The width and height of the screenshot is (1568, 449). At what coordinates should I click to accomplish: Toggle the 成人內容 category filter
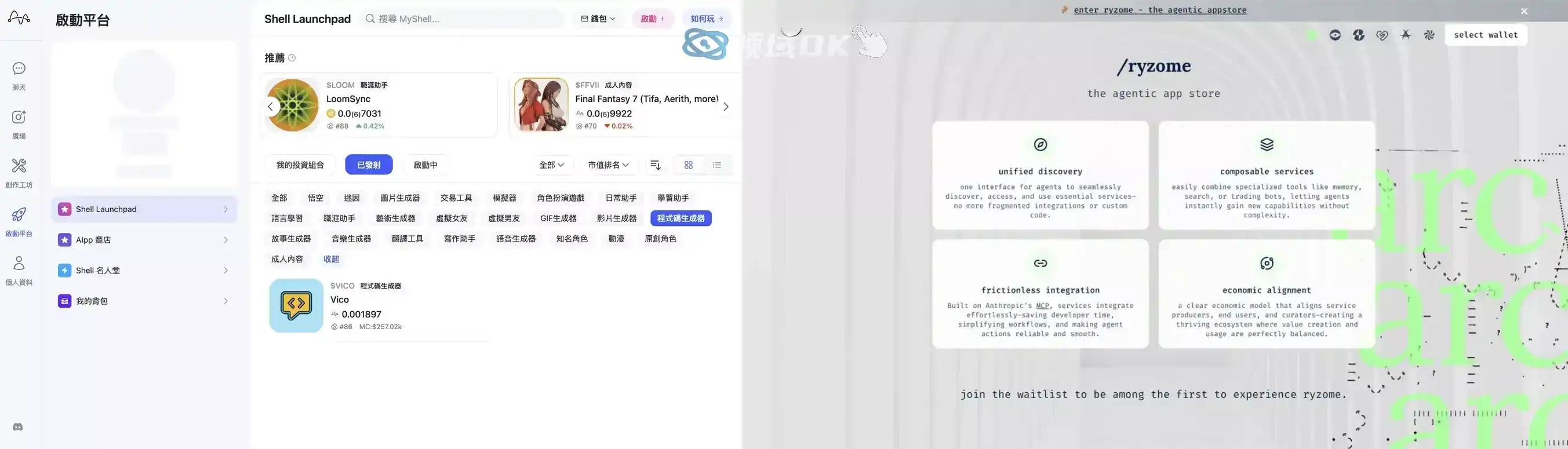coord(287,259)
